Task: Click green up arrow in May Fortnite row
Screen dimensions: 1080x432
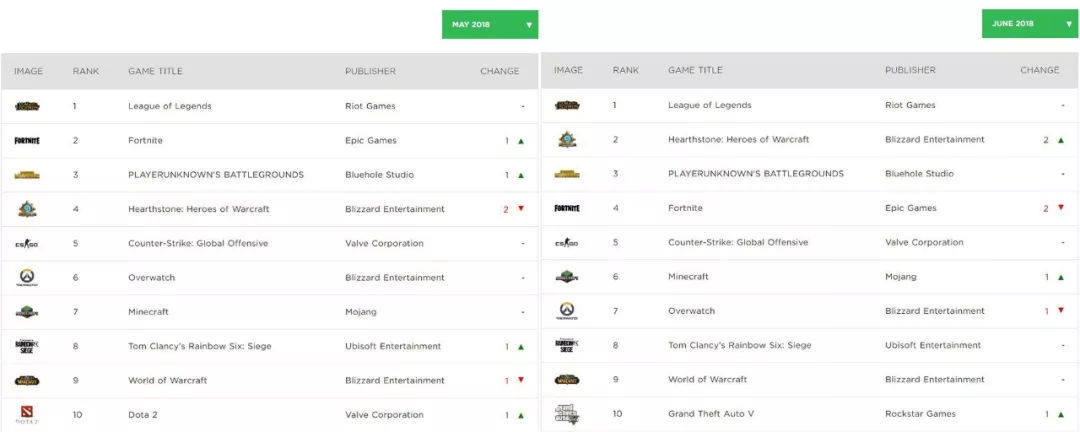Action: [521, 141]
